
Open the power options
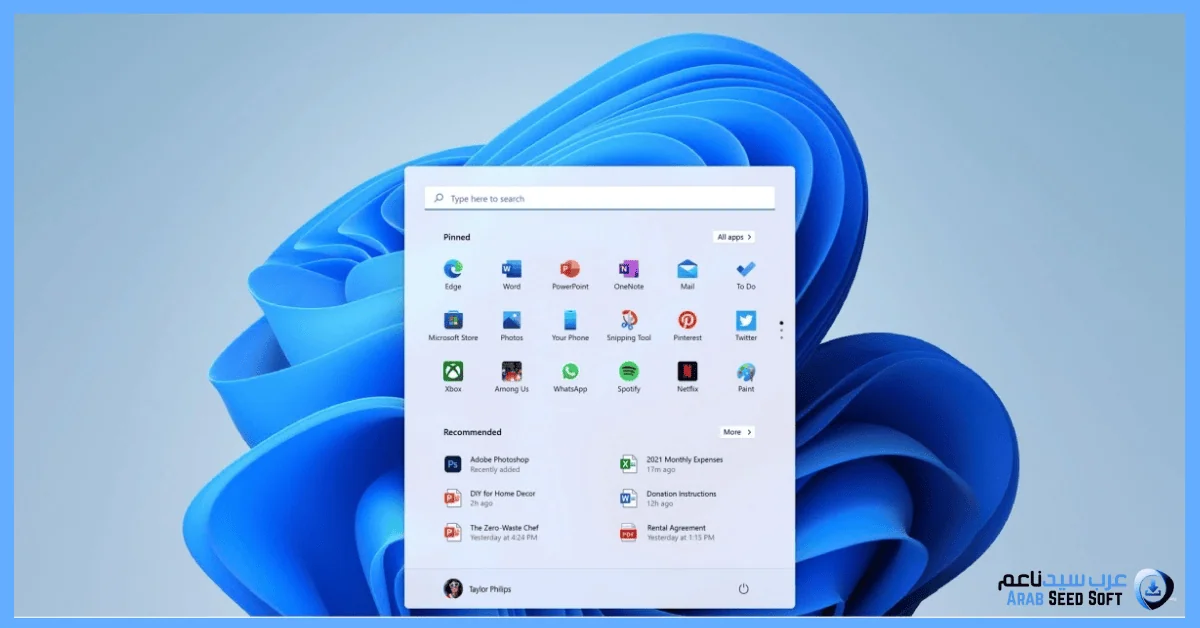742,589
